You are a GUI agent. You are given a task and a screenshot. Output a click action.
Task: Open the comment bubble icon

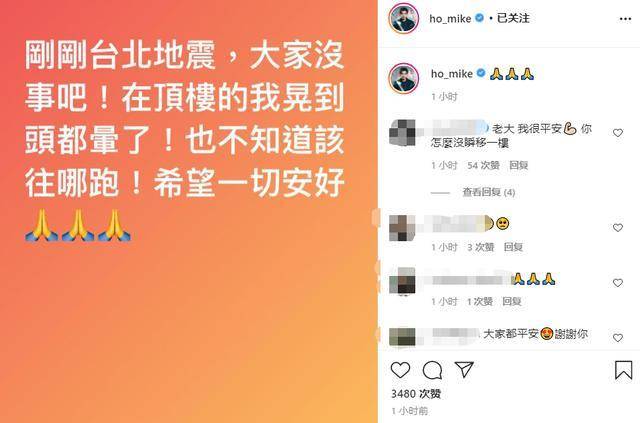point(432,370)
